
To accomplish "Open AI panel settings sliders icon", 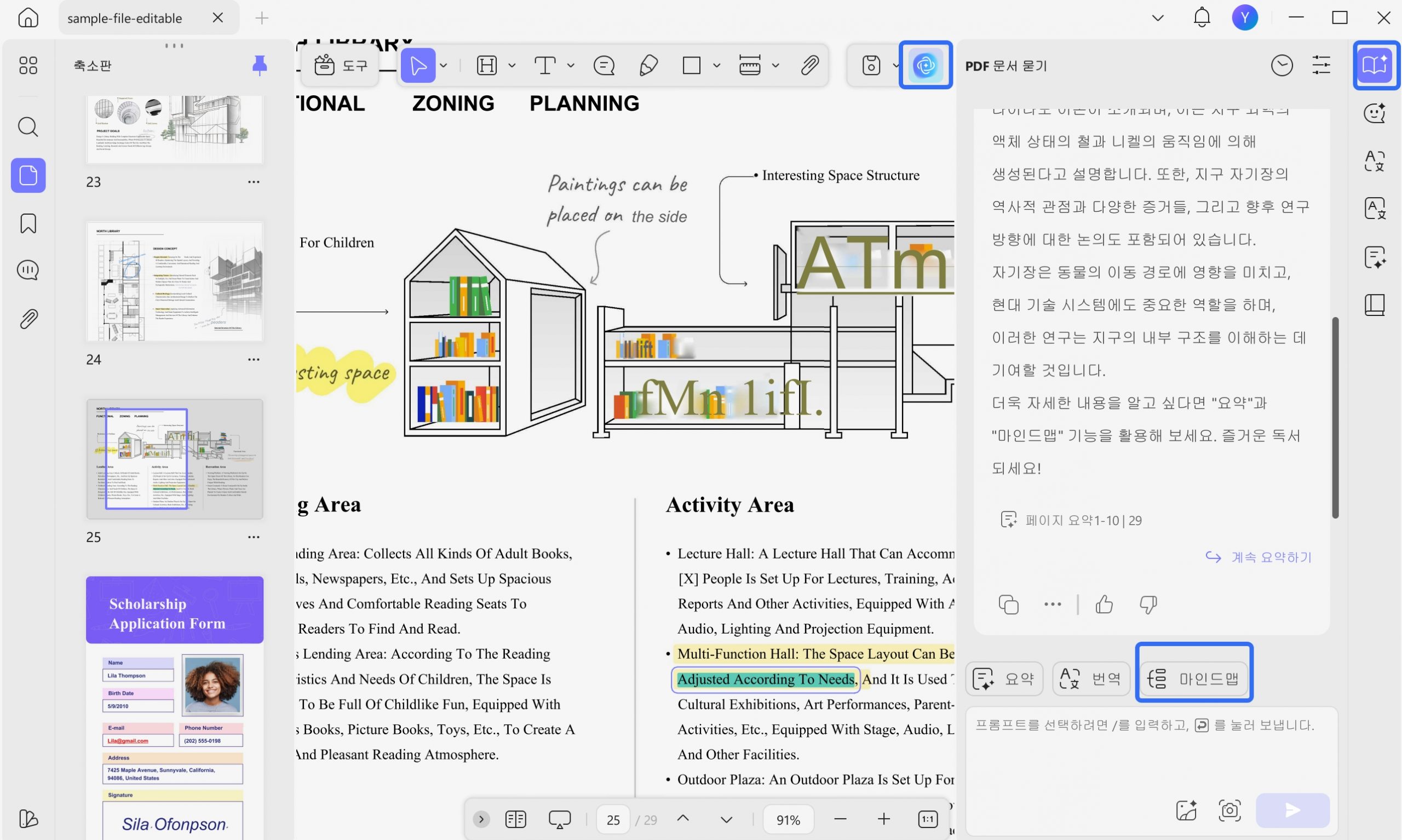I will 1321,66.
